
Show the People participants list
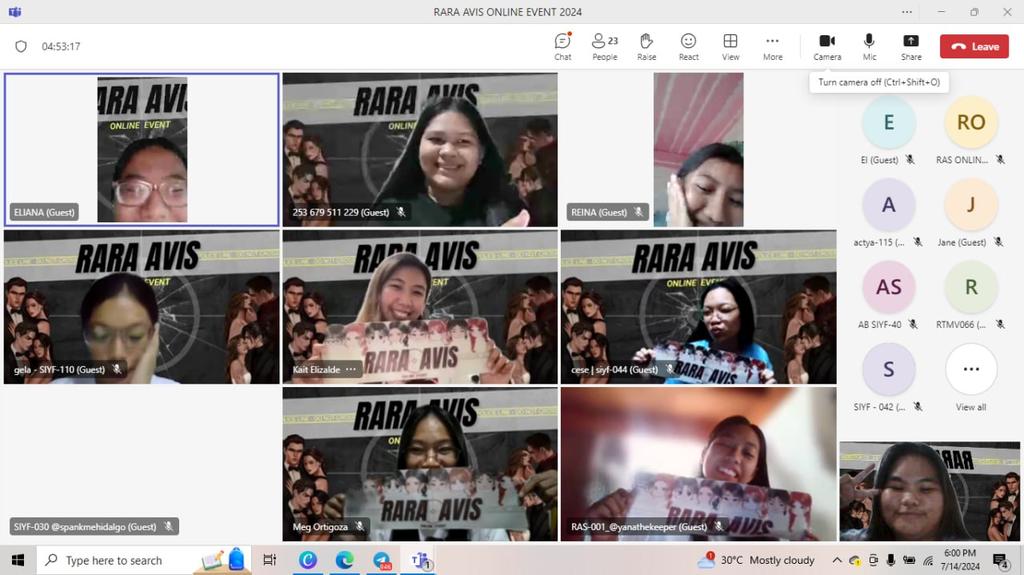605,46
